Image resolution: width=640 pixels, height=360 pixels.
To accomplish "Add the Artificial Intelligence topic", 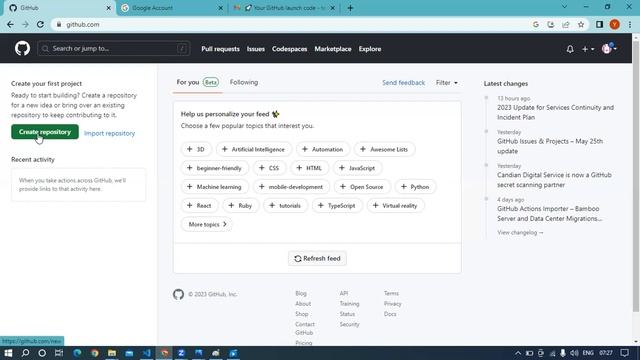I will click(x=253, y=149).
